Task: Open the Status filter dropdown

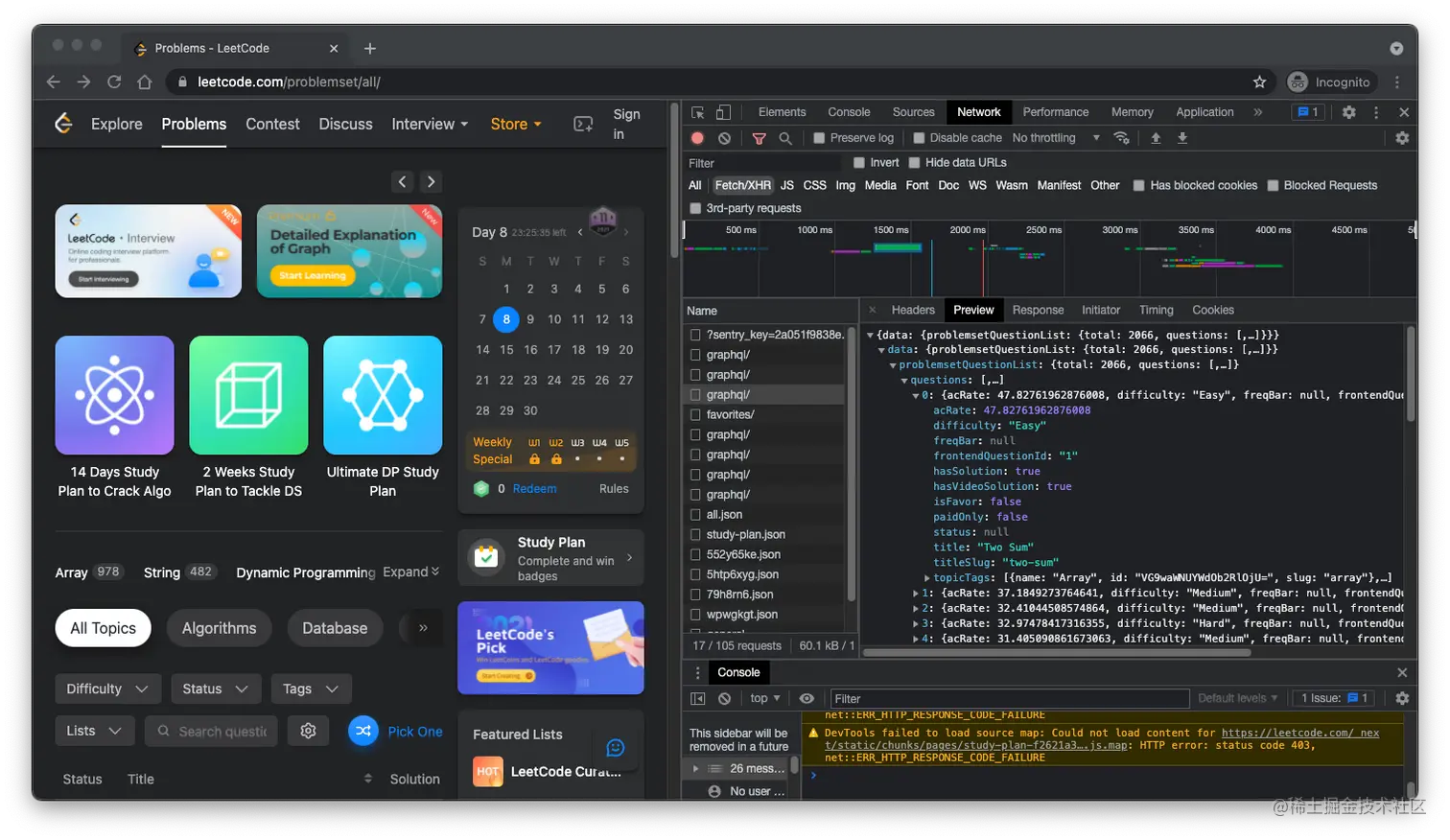Action: (216, 688)
